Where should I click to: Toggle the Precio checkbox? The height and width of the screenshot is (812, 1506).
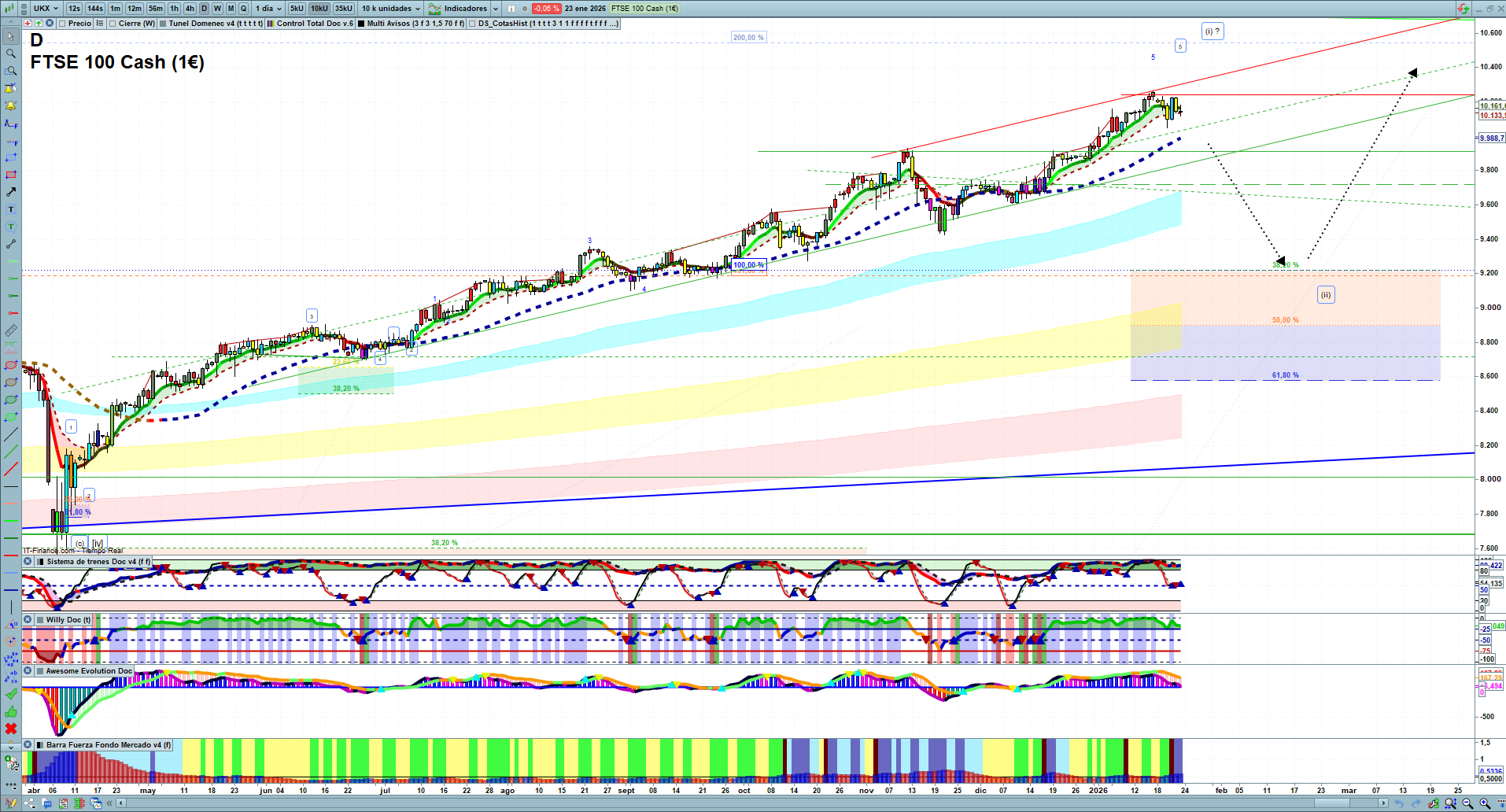(63, 24)
